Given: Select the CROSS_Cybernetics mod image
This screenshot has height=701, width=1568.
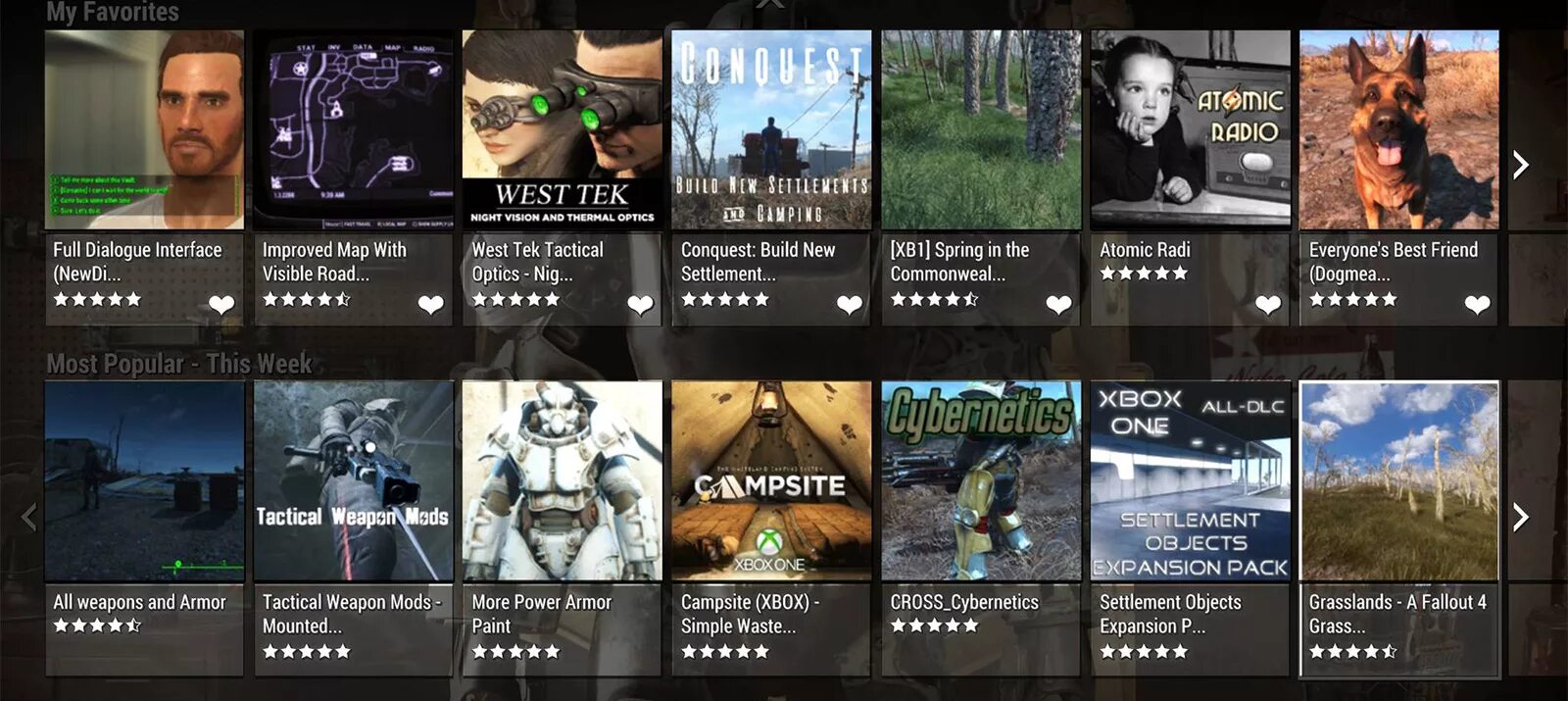Looking at the screenshot, I should (x=981, y=481).
